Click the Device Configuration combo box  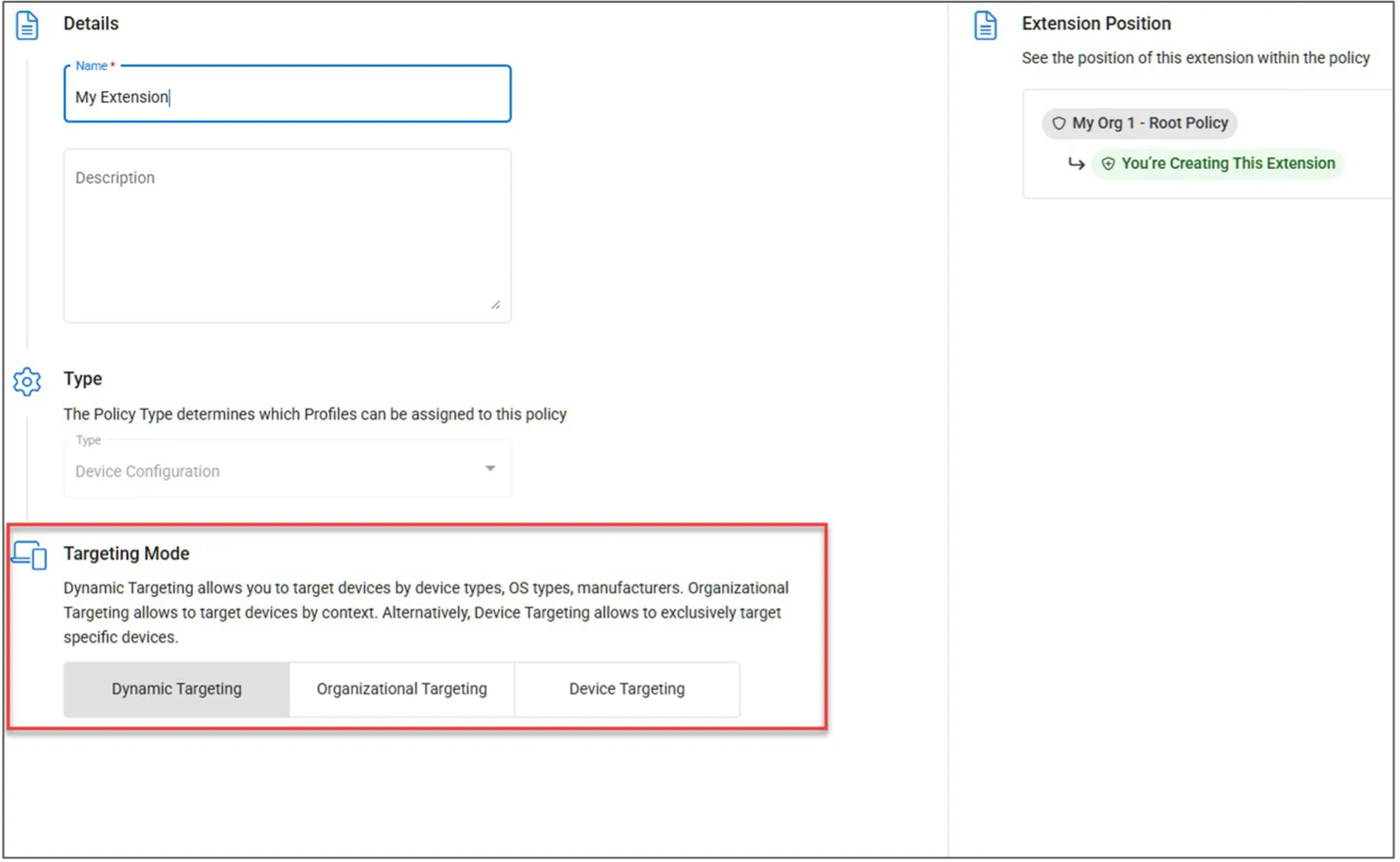tap(269, 471)
